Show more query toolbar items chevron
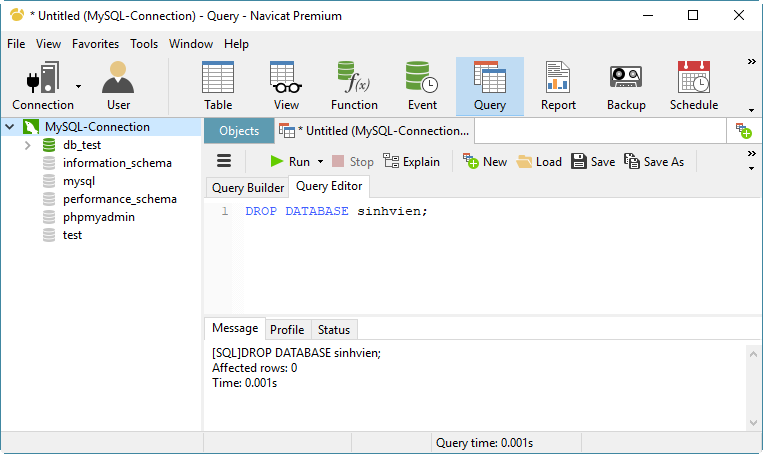Viewport: 763px width, 454px height. click(752, 154)
